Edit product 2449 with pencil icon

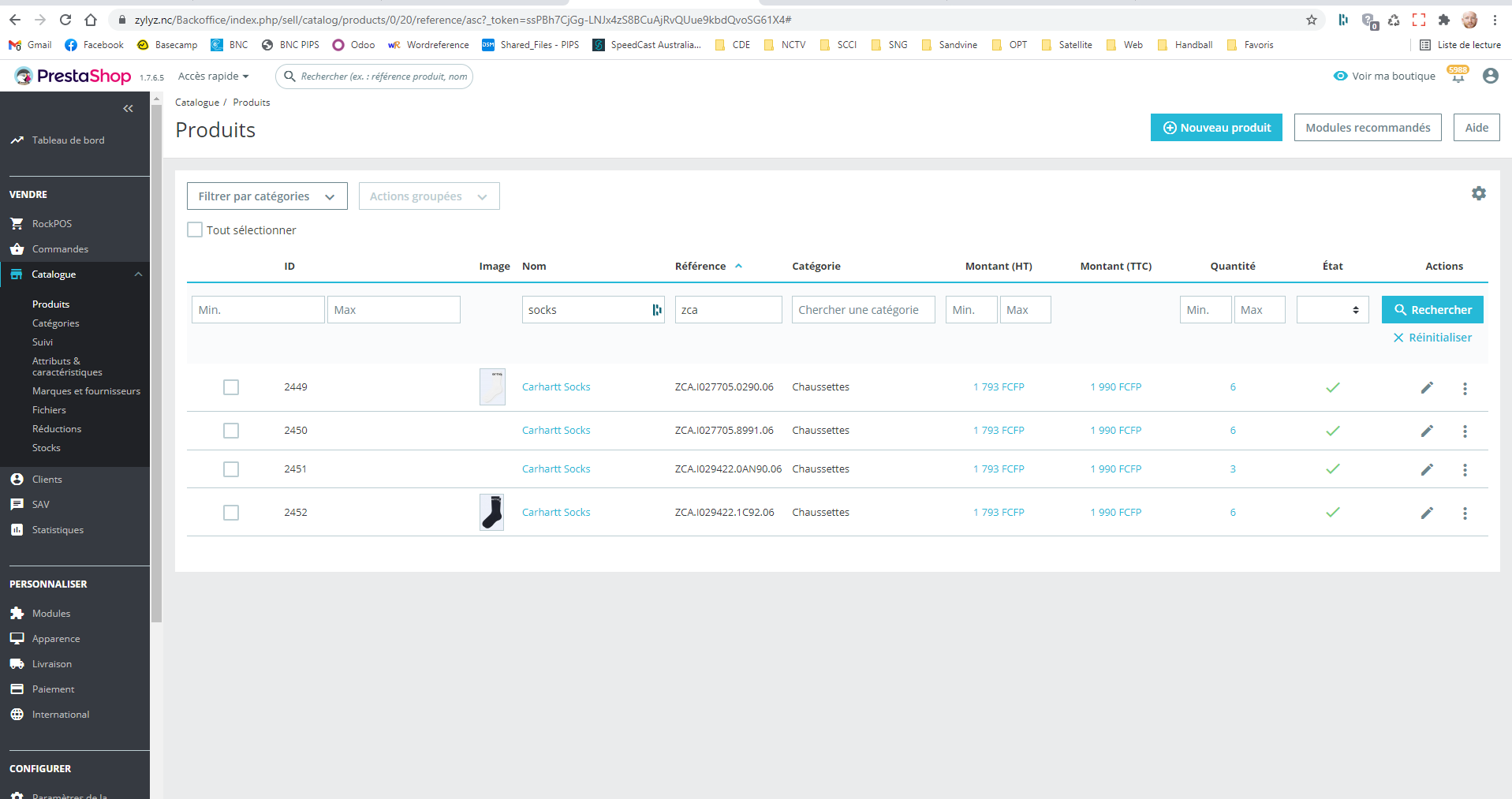[x=1427, y=387]
